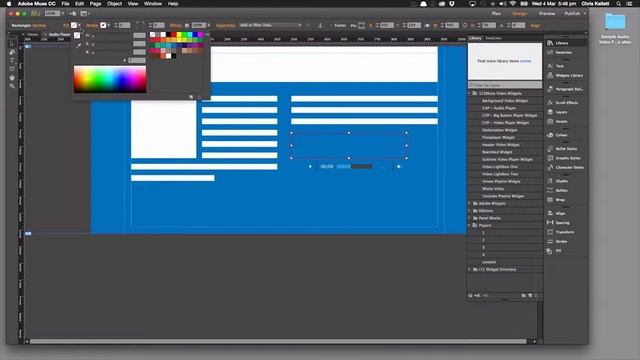Click the Publish button
Screen dimensions: 640x360
572,13
